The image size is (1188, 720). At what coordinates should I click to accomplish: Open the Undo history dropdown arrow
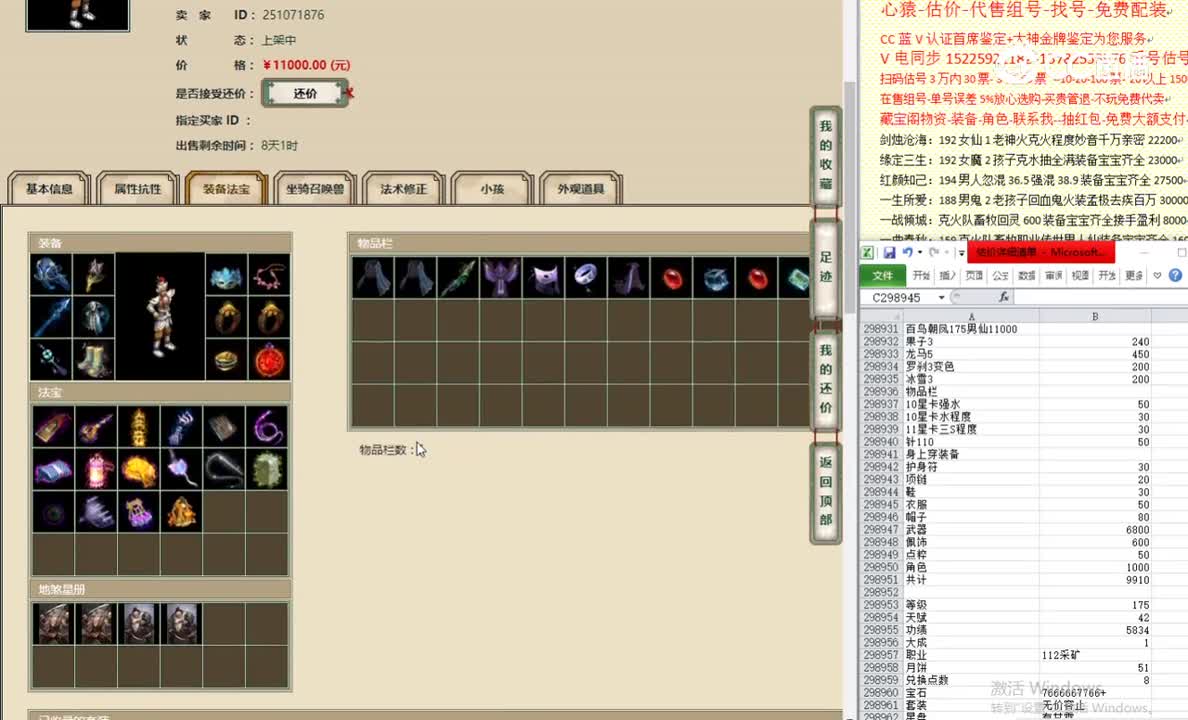(x=920, y=253)
